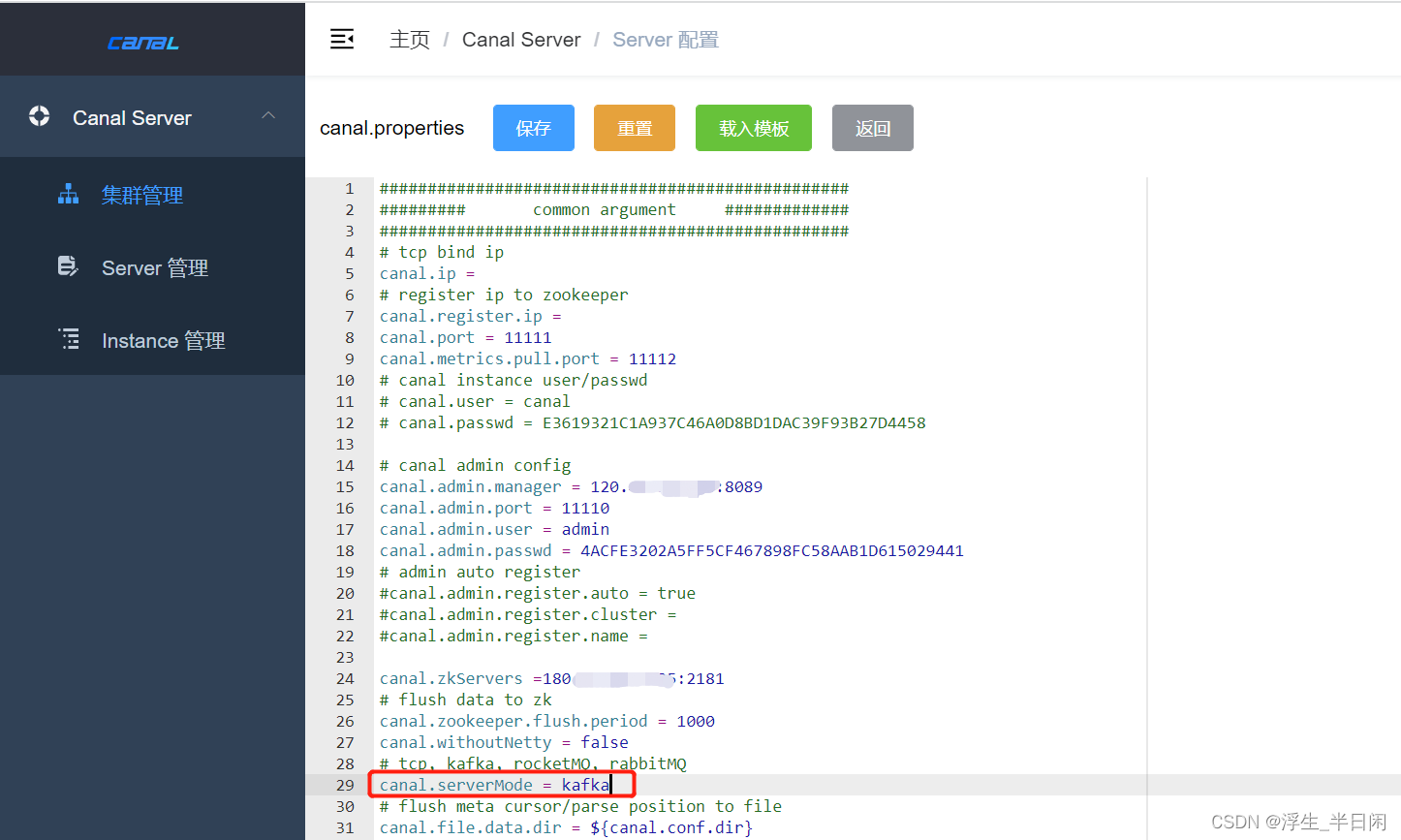Screen dimensions: 1401x840
Task: Click line 5 canal.ip setting
Action: point(427,273)
